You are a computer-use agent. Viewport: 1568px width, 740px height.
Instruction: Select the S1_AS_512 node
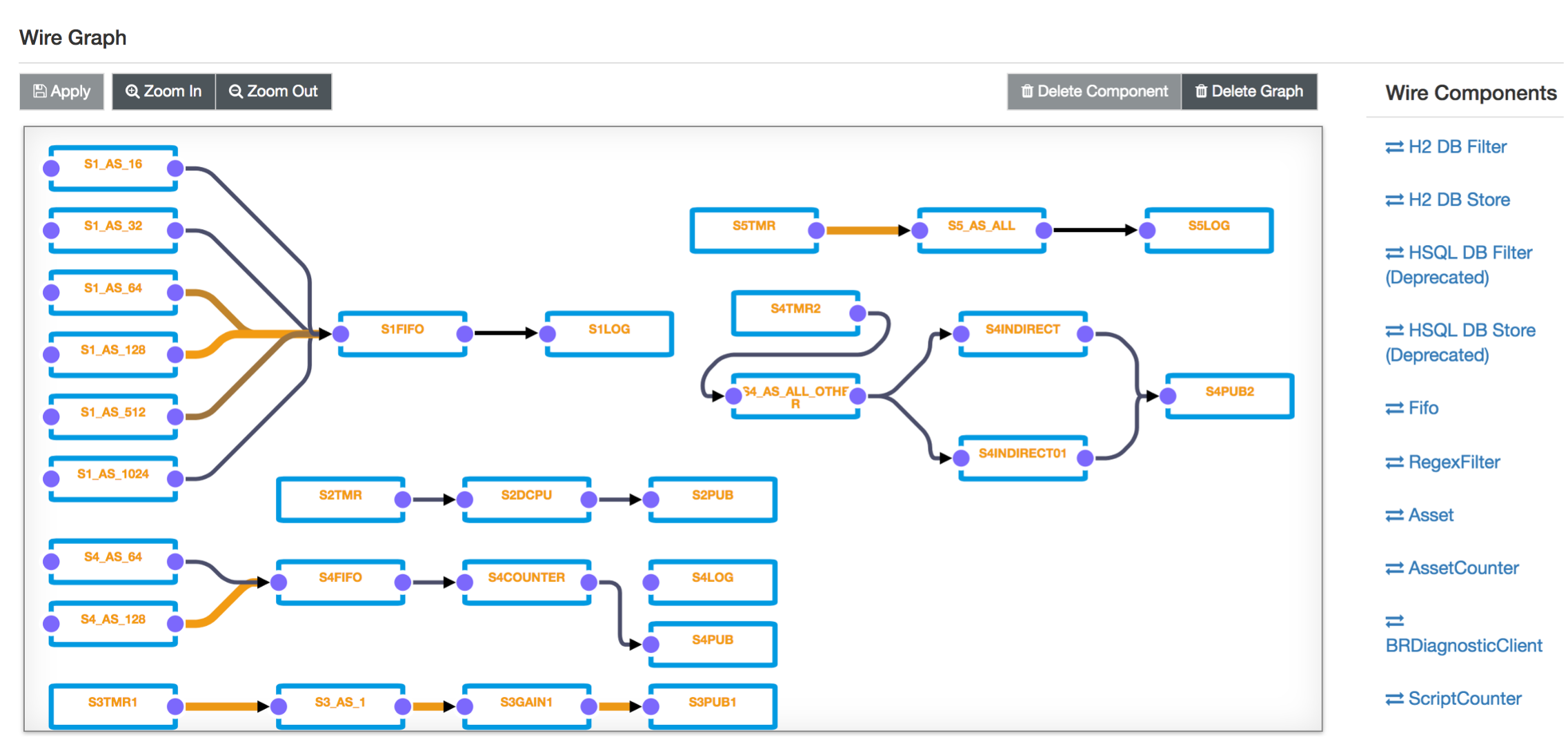[113, 416]
